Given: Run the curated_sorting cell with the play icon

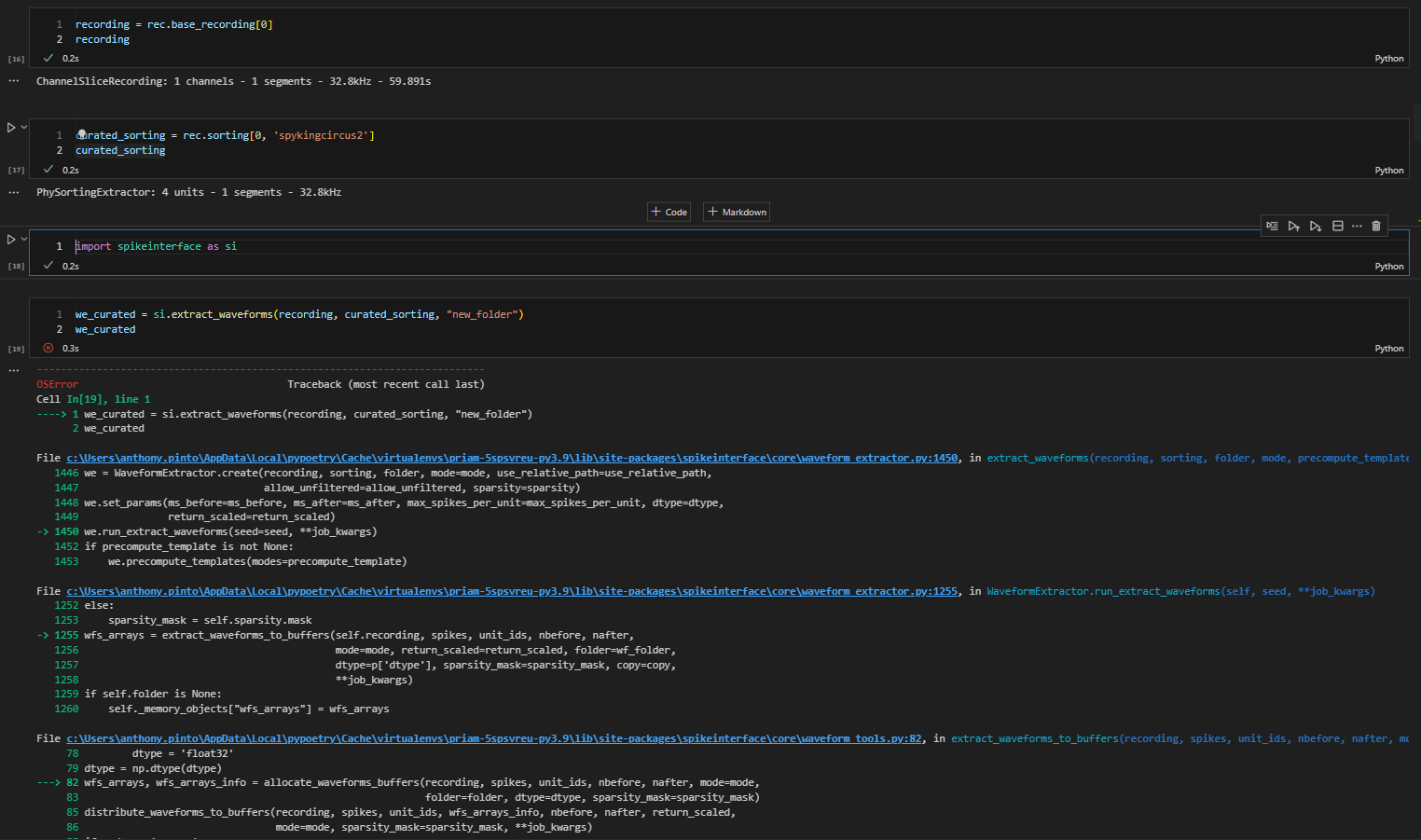Looking at the screenshot, I should click(11, 127).
